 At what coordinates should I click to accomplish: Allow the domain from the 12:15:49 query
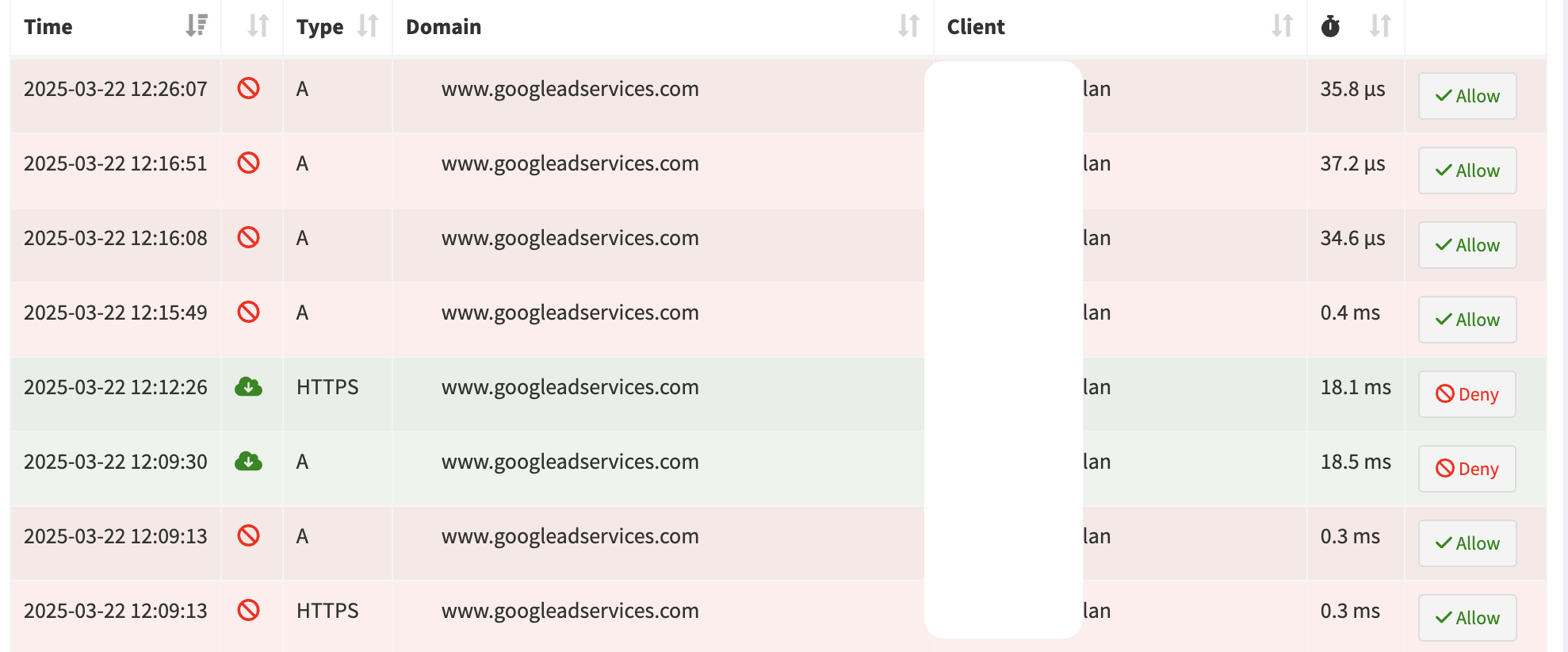pyautogui.click(x=1467, y=320)
